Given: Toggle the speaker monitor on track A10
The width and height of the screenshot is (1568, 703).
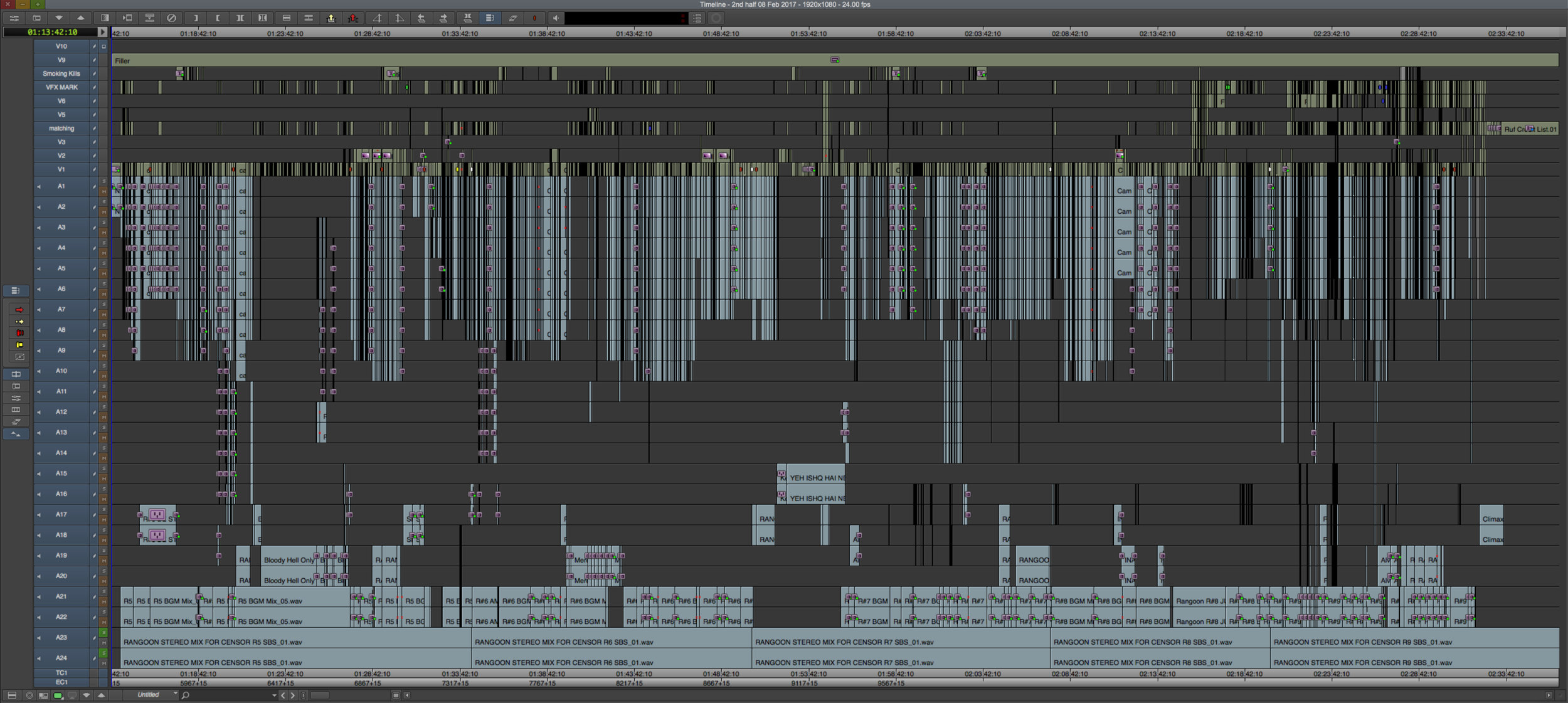Looking at the screenshot, I should point(39,371).
